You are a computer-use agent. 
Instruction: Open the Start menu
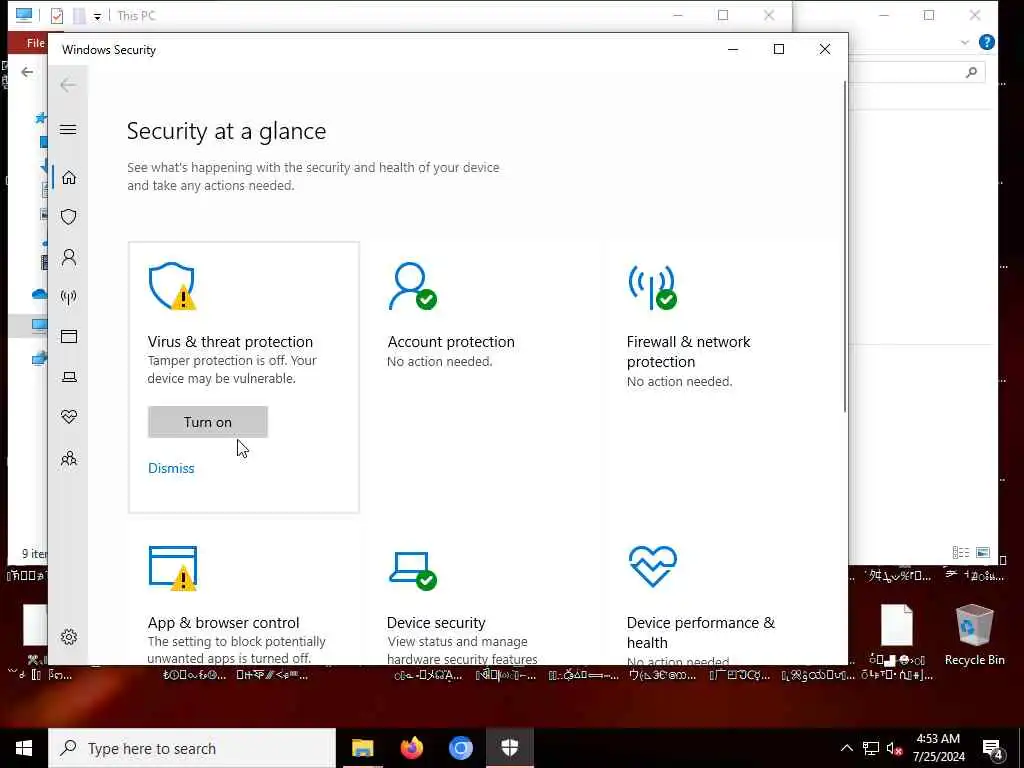(24, 748)
